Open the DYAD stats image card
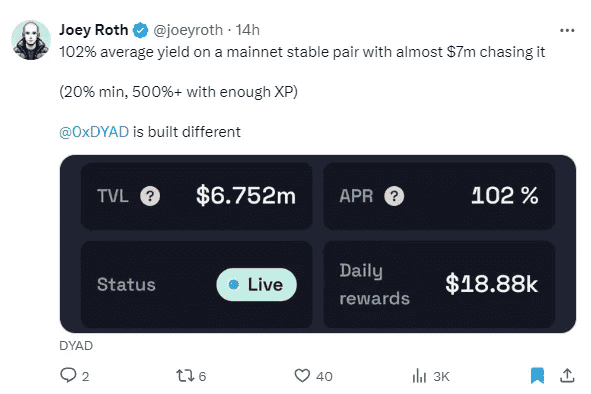 tap(318, 244)
